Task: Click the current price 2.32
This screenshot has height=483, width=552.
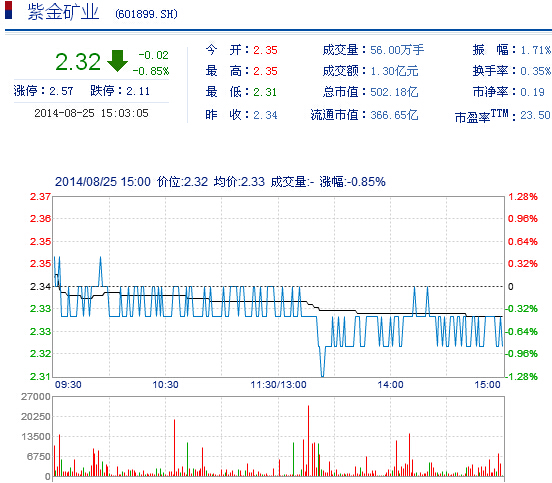Action: 78,62
